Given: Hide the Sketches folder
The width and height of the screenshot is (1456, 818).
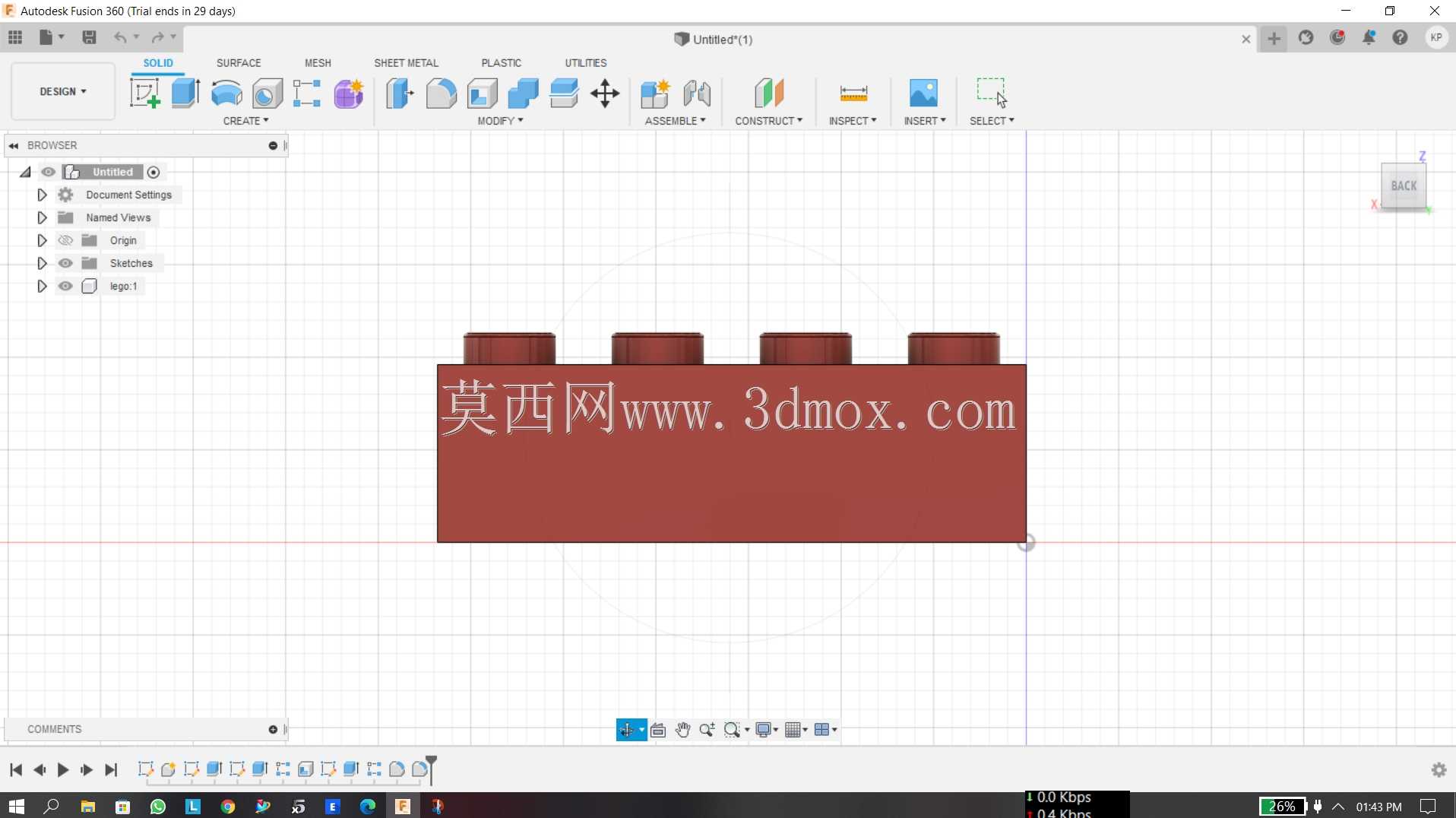Looking at the screenshot, I should tap(66, 263).
